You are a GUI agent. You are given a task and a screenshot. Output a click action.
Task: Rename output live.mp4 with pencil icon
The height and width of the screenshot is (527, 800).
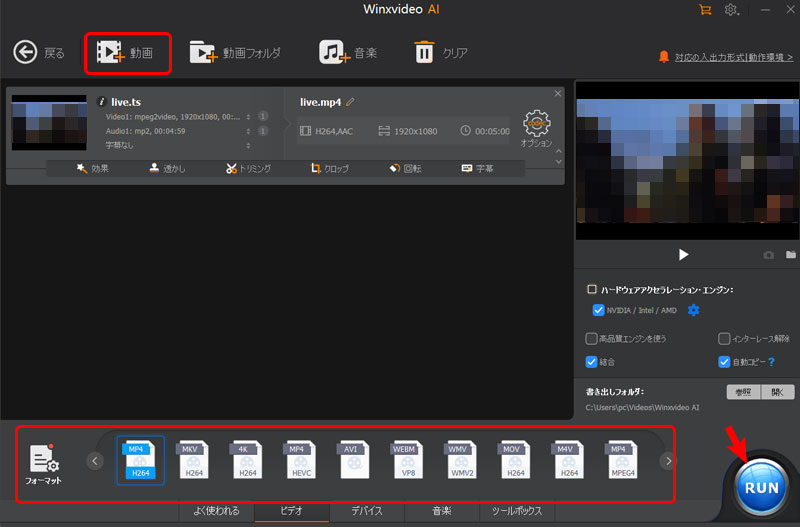350,102
